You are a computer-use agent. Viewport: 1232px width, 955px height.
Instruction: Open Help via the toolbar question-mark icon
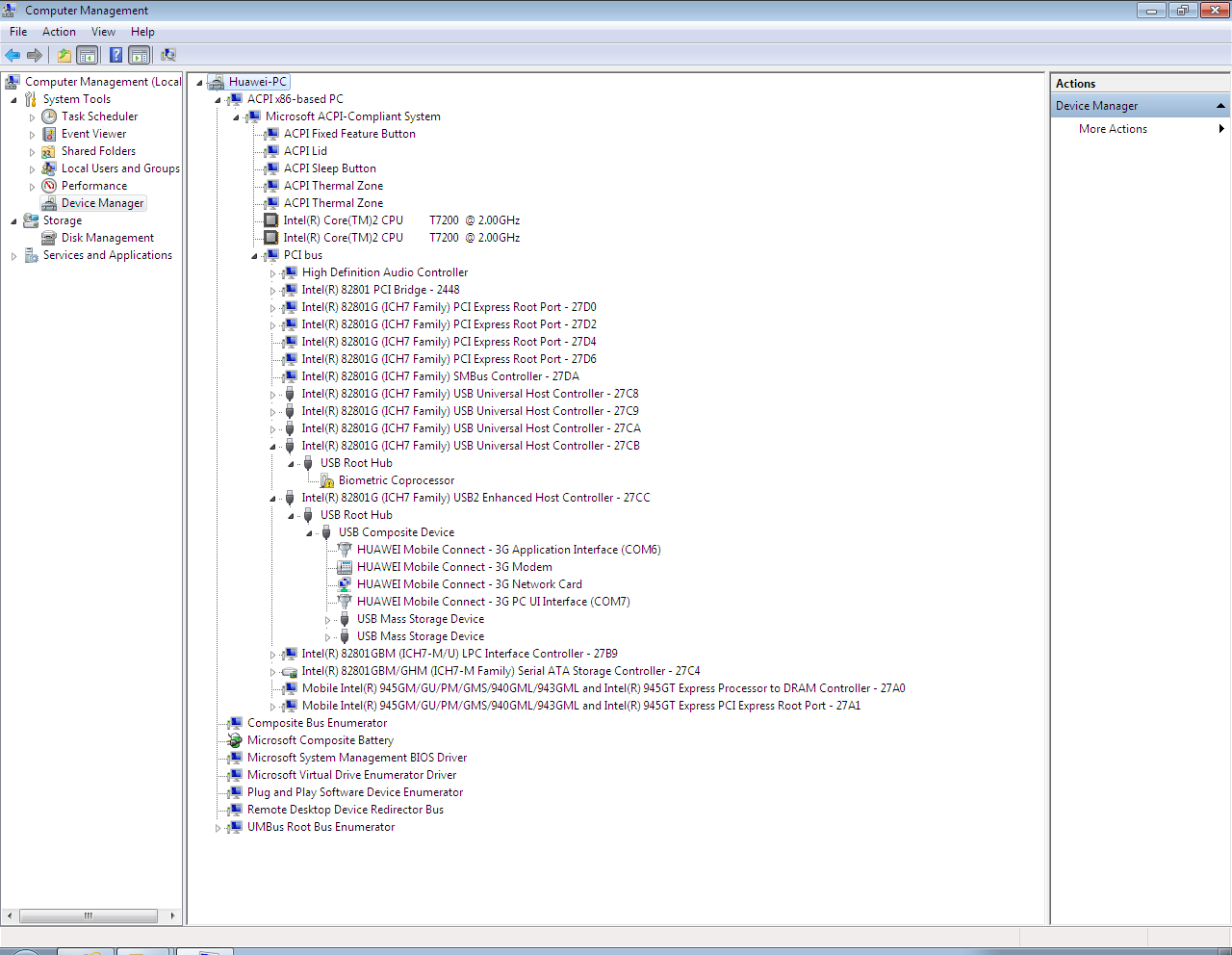click(x=116, y=55)
